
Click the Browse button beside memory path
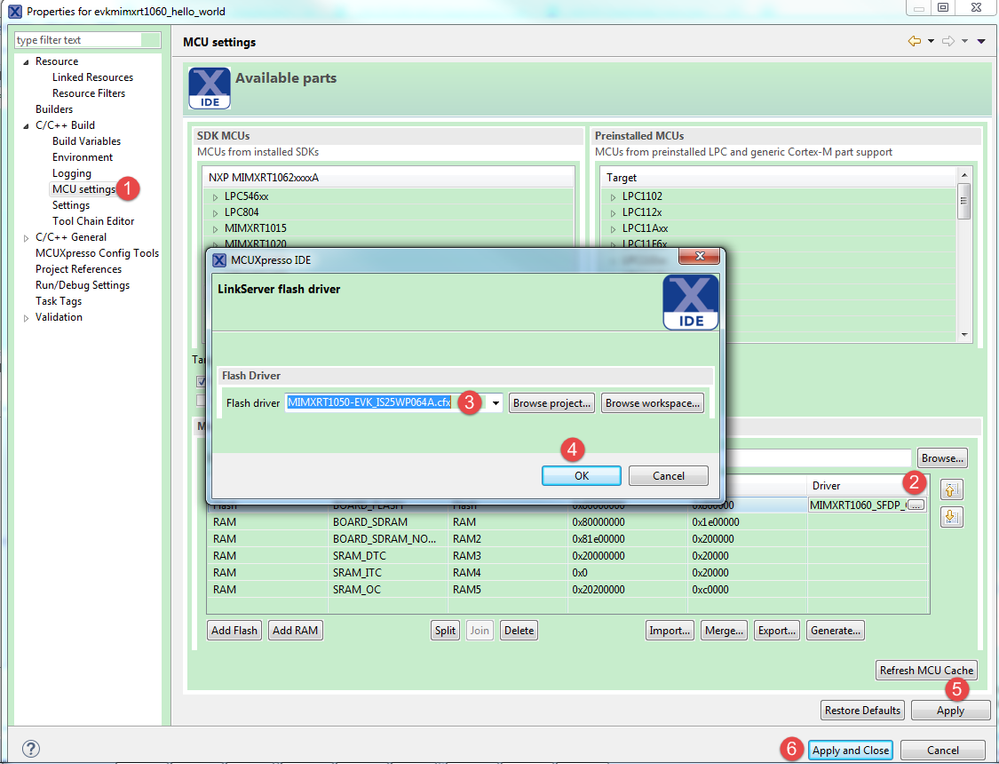pos(942,458)
